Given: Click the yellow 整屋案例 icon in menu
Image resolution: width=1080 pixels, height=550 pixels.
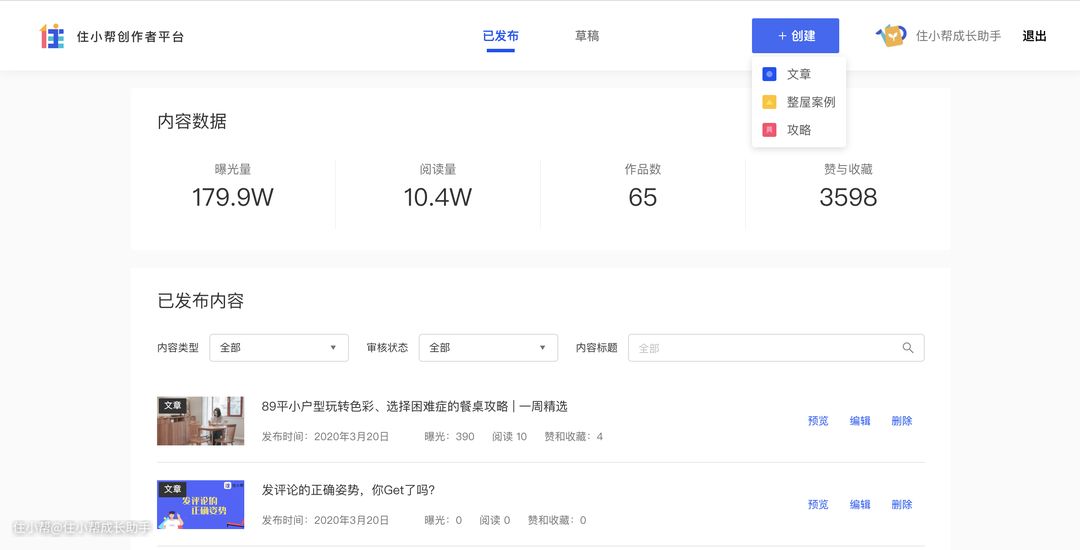Looking at the screenshot, I should (x=769, y=102).
